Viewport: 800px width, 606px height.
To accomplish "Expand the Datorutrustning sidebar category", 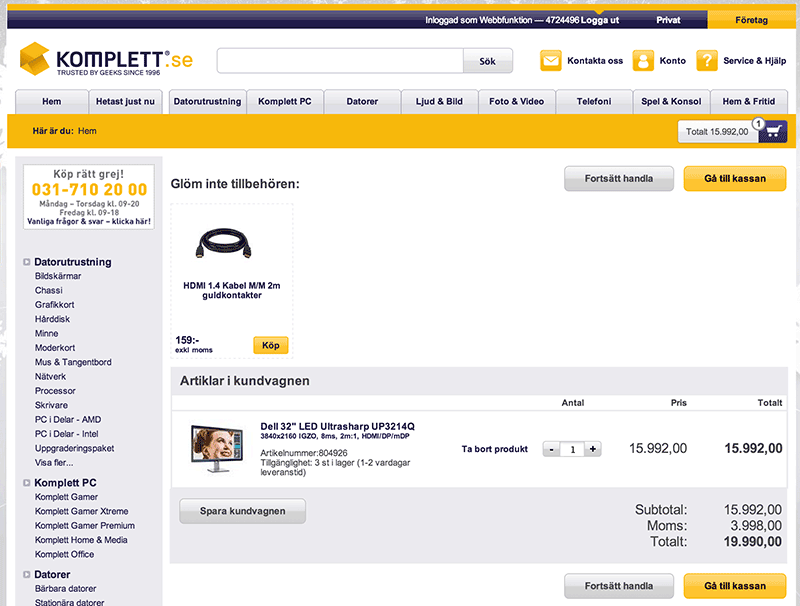I will 26,262.
